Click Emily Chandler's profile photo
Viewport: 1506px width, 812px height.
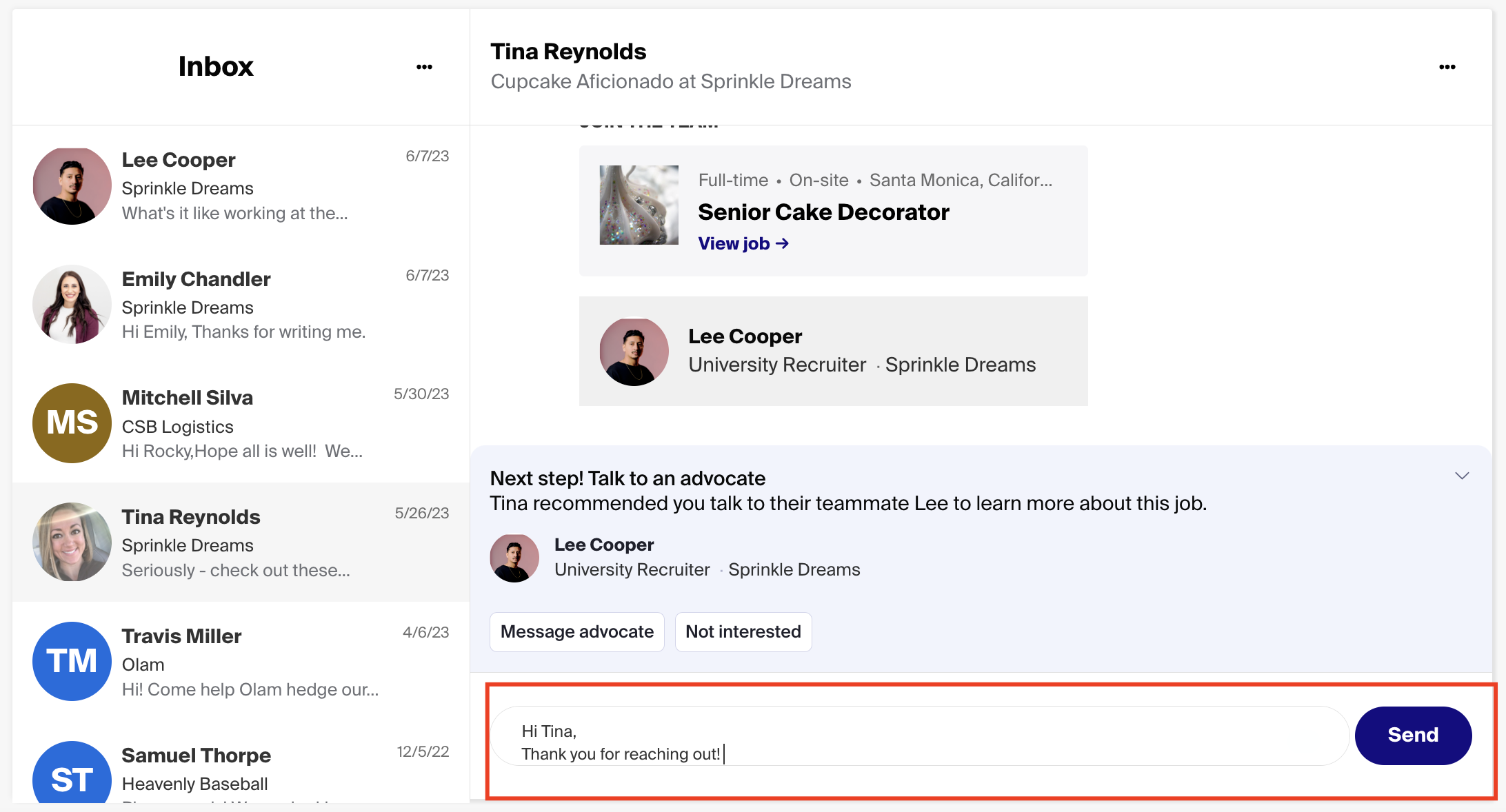[x=72, y=305]
